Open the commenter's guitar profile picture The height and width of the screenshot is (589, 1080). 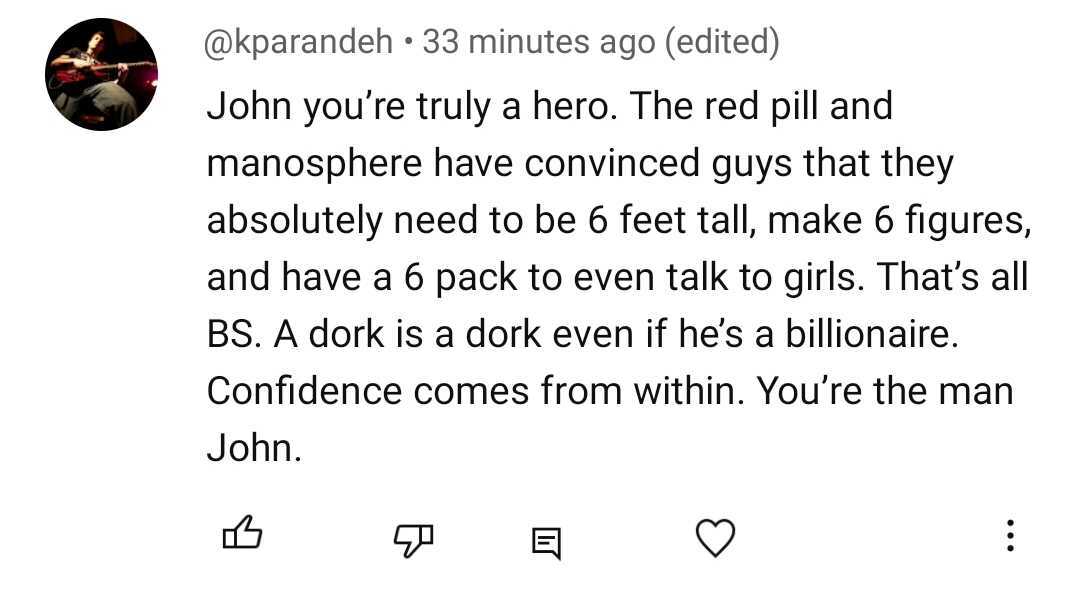[x=101, y=74]
